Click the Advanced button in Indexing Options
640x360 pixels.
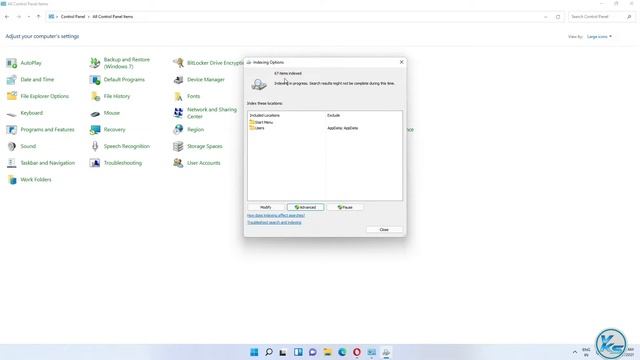click(x=305, y=207)
